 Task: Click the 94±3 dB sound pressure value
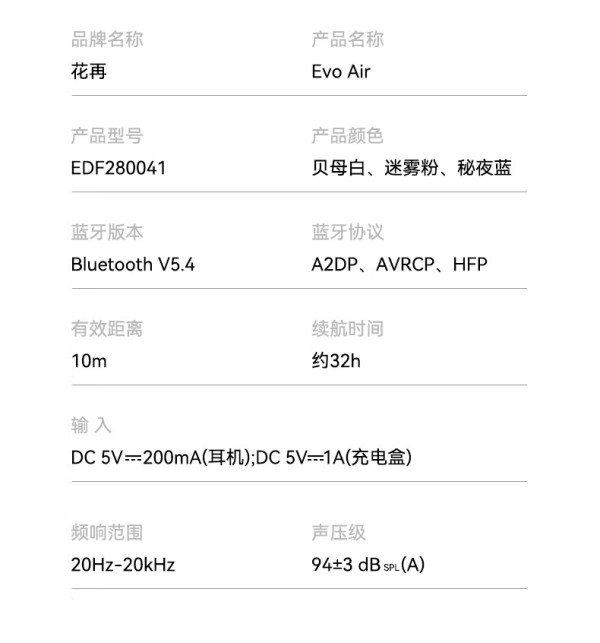pos(368,565)
